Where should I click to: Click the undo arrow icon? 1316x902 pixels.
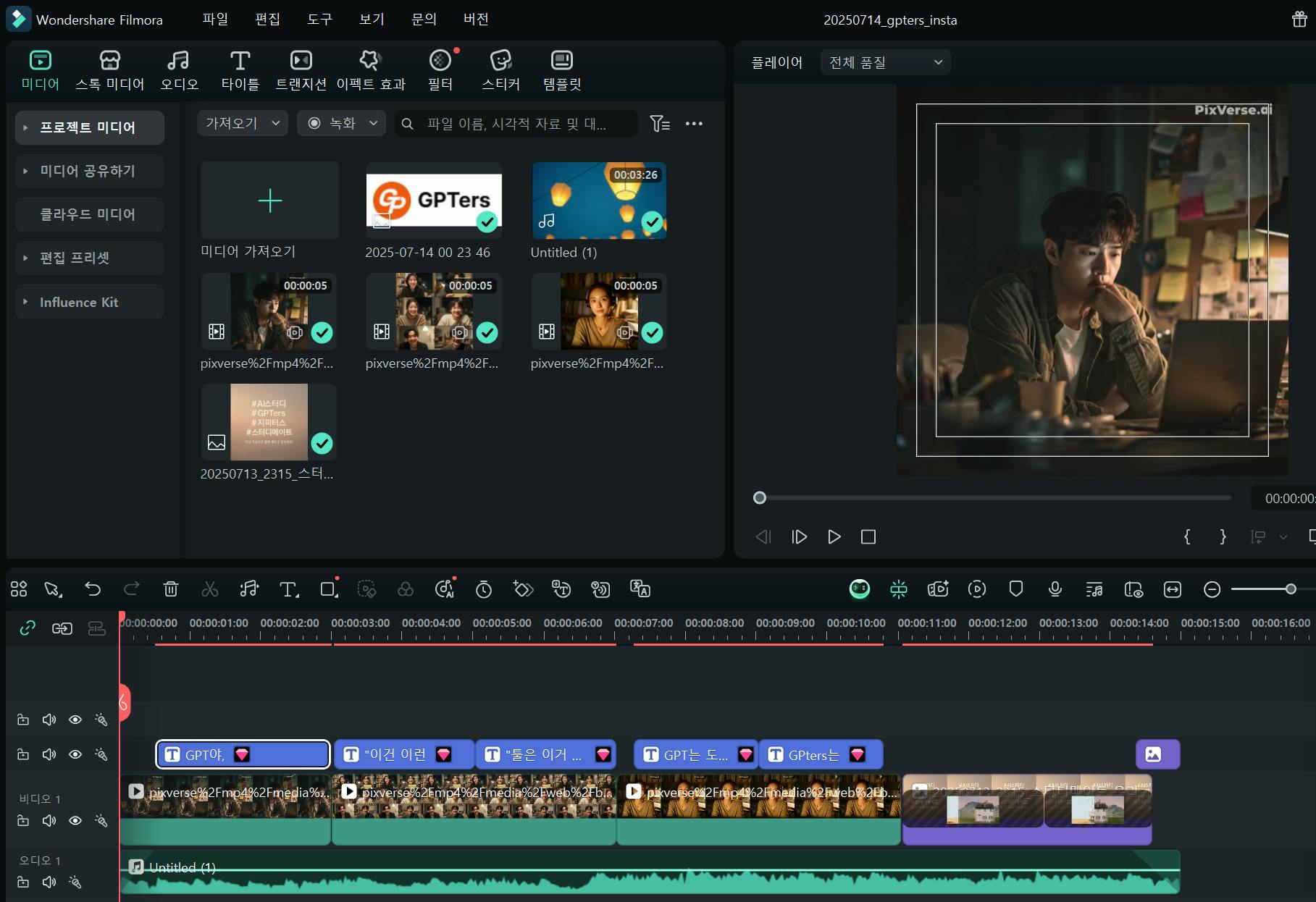coord(93,589)
